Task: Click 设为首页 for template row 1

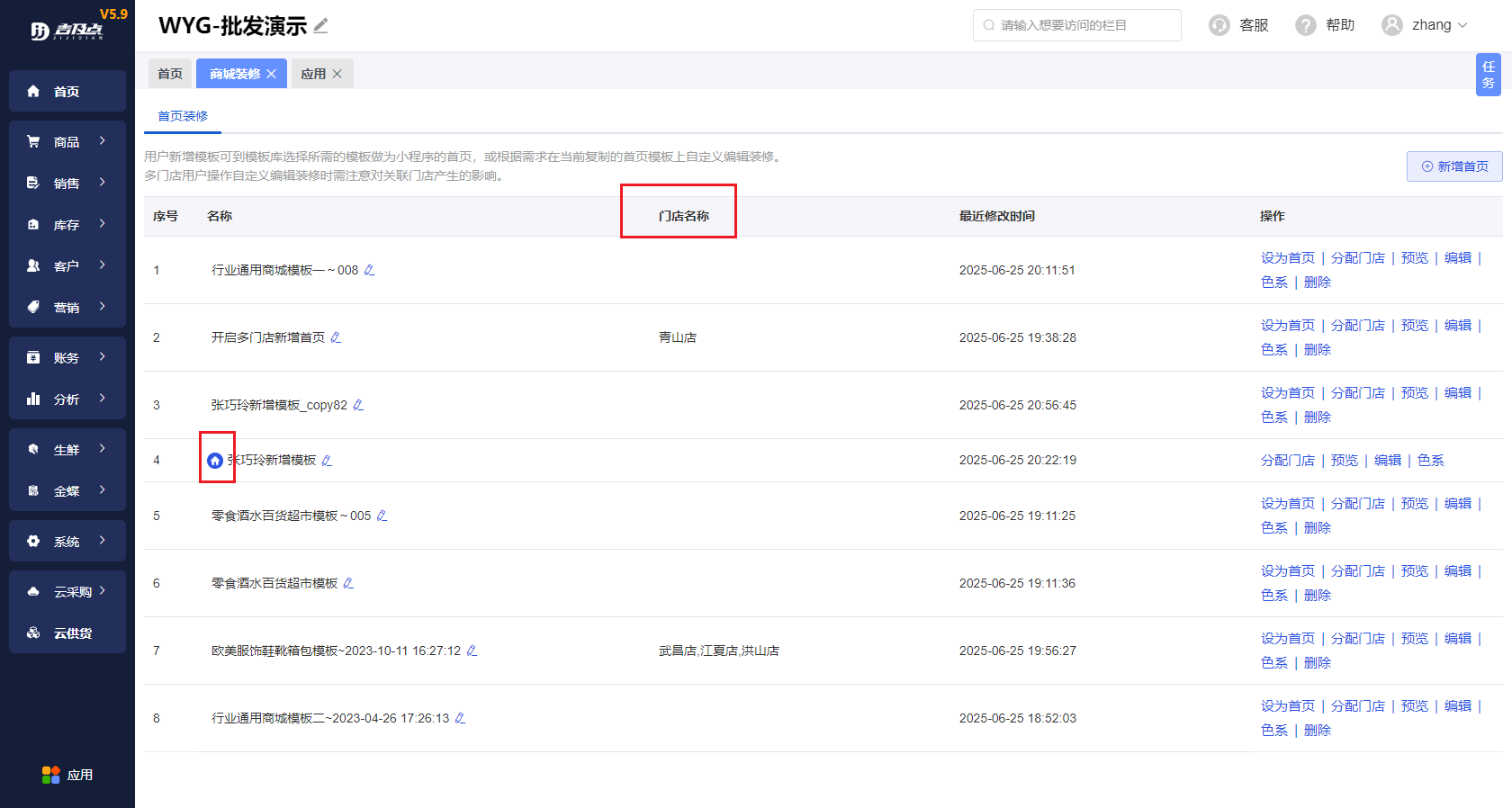Action: [1287, 258]
